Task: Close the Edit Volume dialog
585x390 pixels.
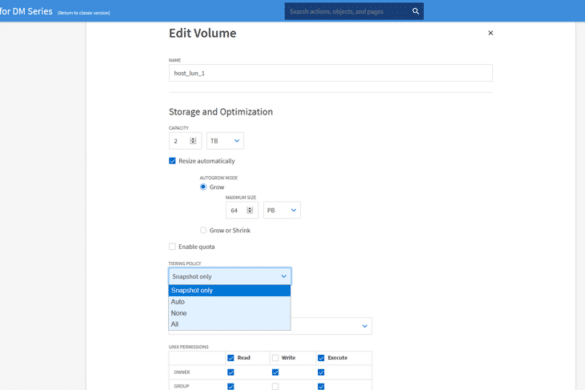Action: [490, 33]
